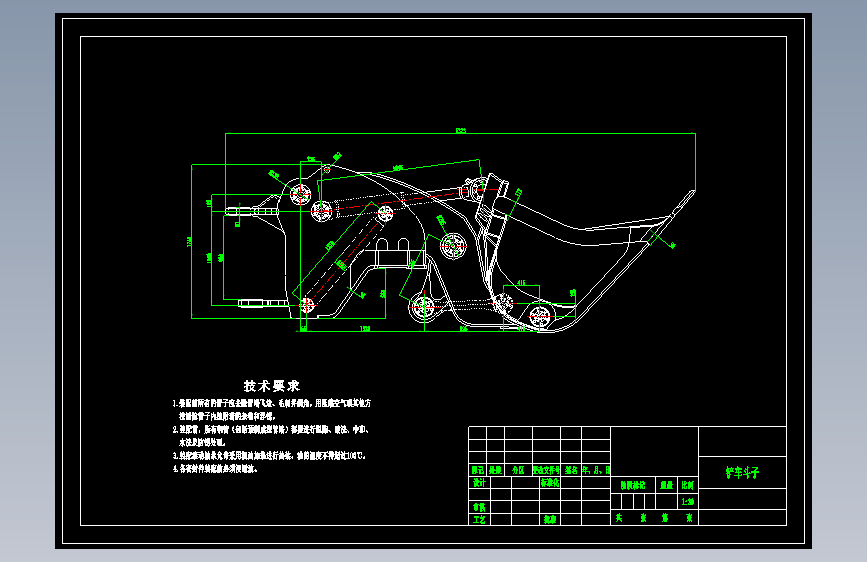Image resolution: width=867 pixels, height=562 pixels.
Task: Click the 阶段标记 label in the title block
Action: tap(633, 485)
